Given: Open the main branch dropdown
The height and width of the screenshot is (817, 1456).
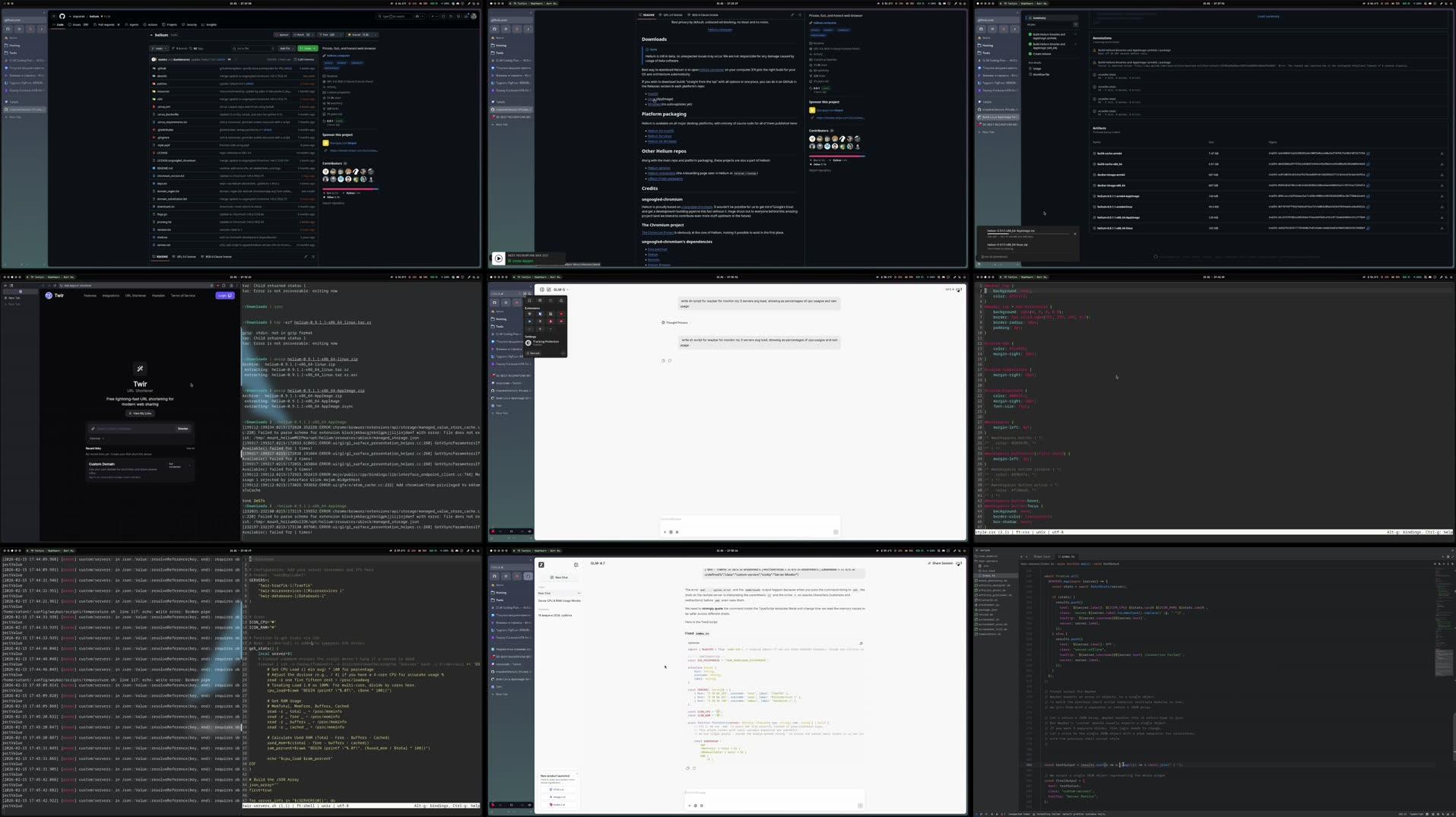Looking at the screenshot, I should [x=160, y=48].
